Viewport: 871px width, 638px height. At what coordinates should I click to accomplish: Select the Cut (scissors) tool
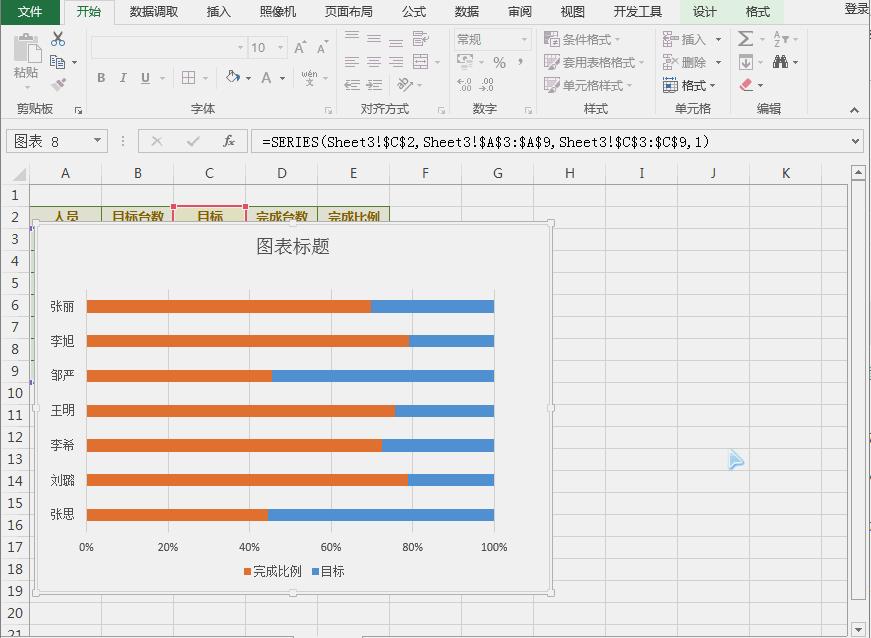[58, 39]
